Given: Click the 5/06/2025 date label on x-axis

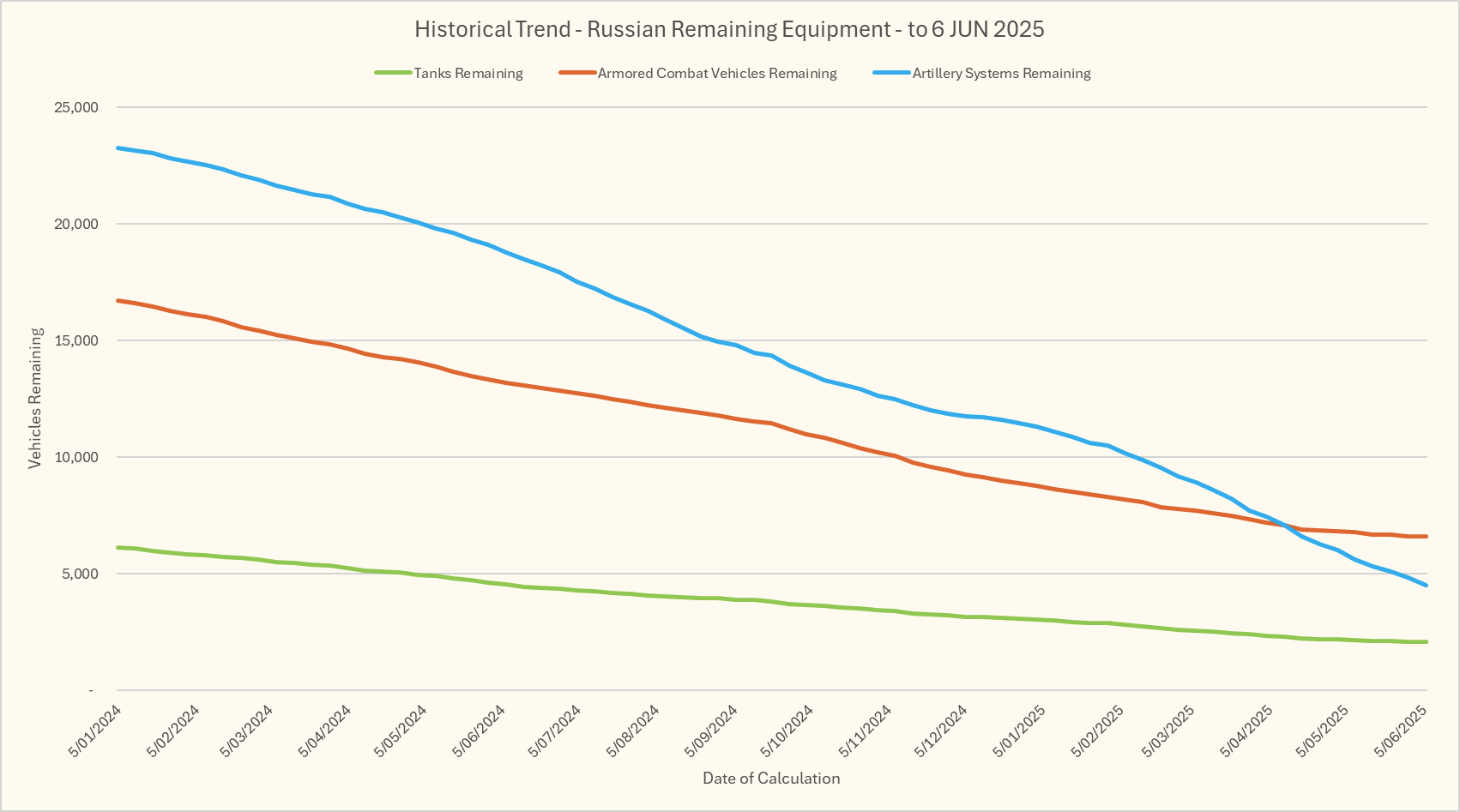Looking at the screenshot, I should (1401, 731).
